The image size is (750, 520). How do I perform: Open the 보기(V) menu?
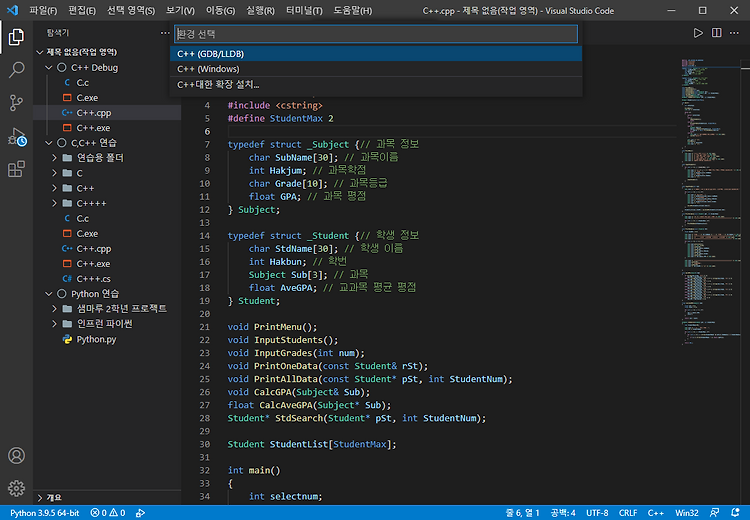coord(180,11)
